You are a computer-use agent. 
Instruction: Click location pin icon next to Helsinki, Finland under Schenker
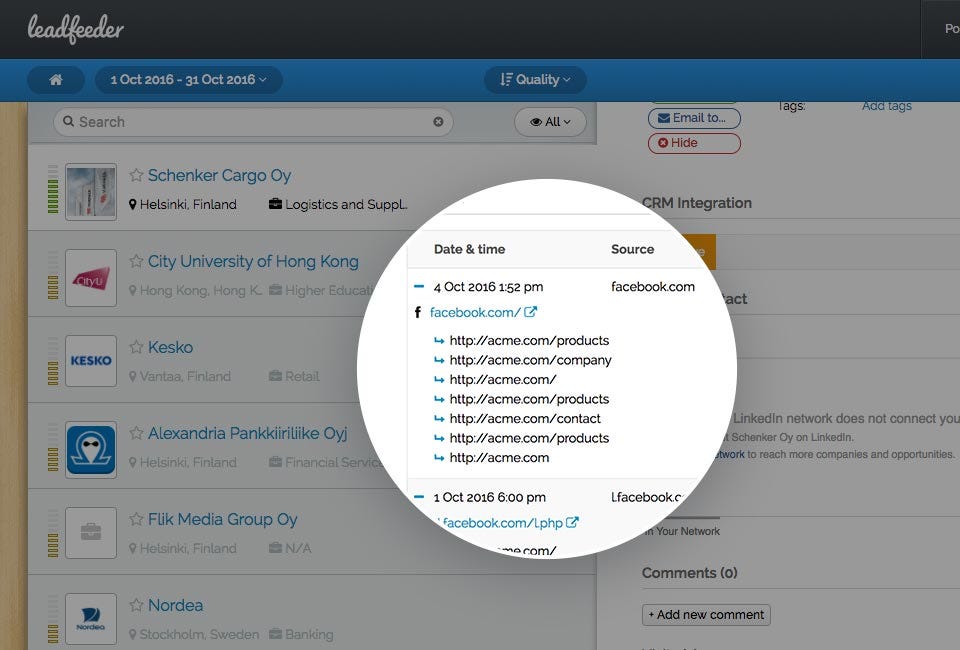point(132,204)
